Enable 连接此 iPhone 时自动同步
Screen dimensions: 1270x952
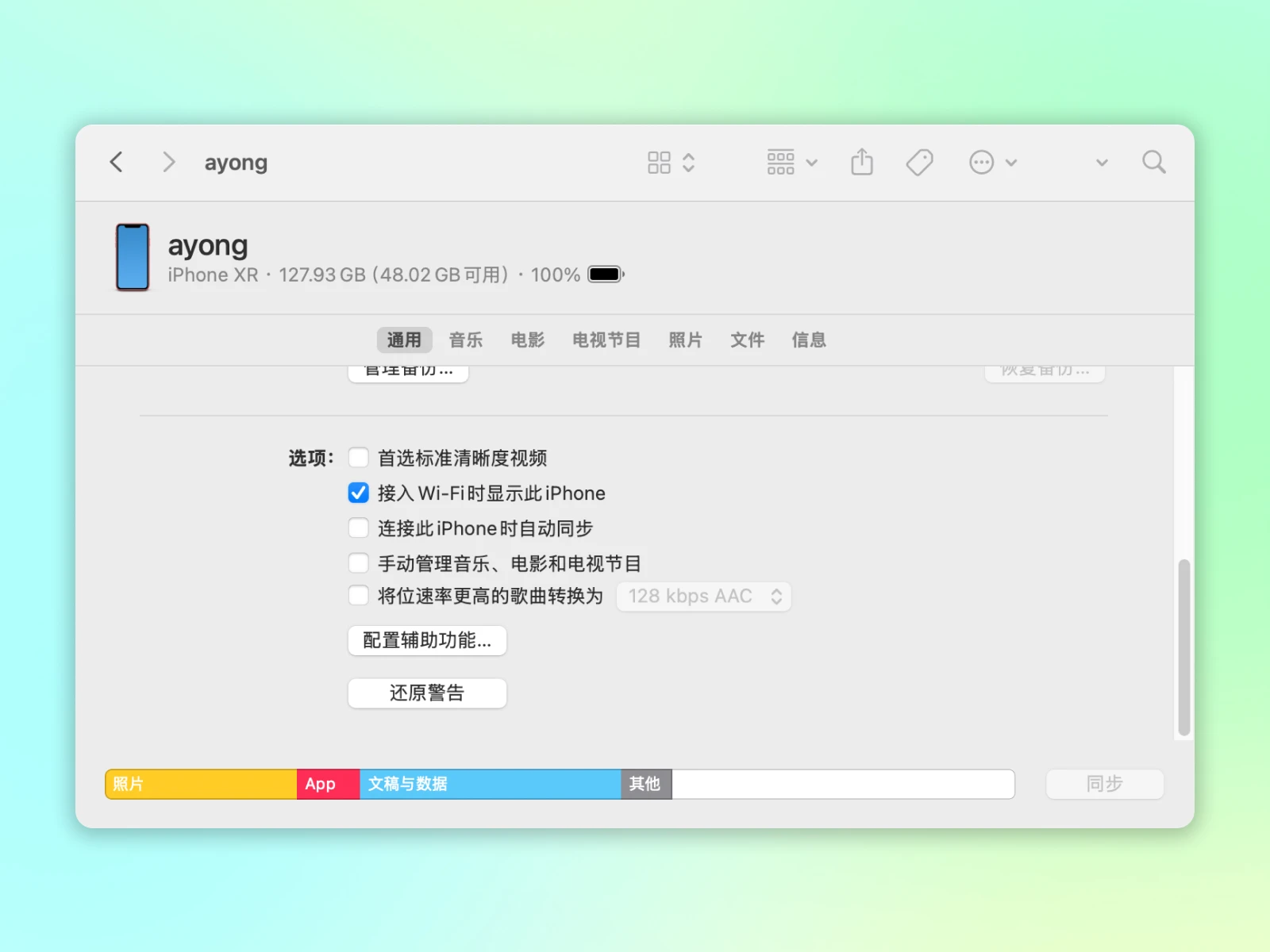(x=359, y=528)
